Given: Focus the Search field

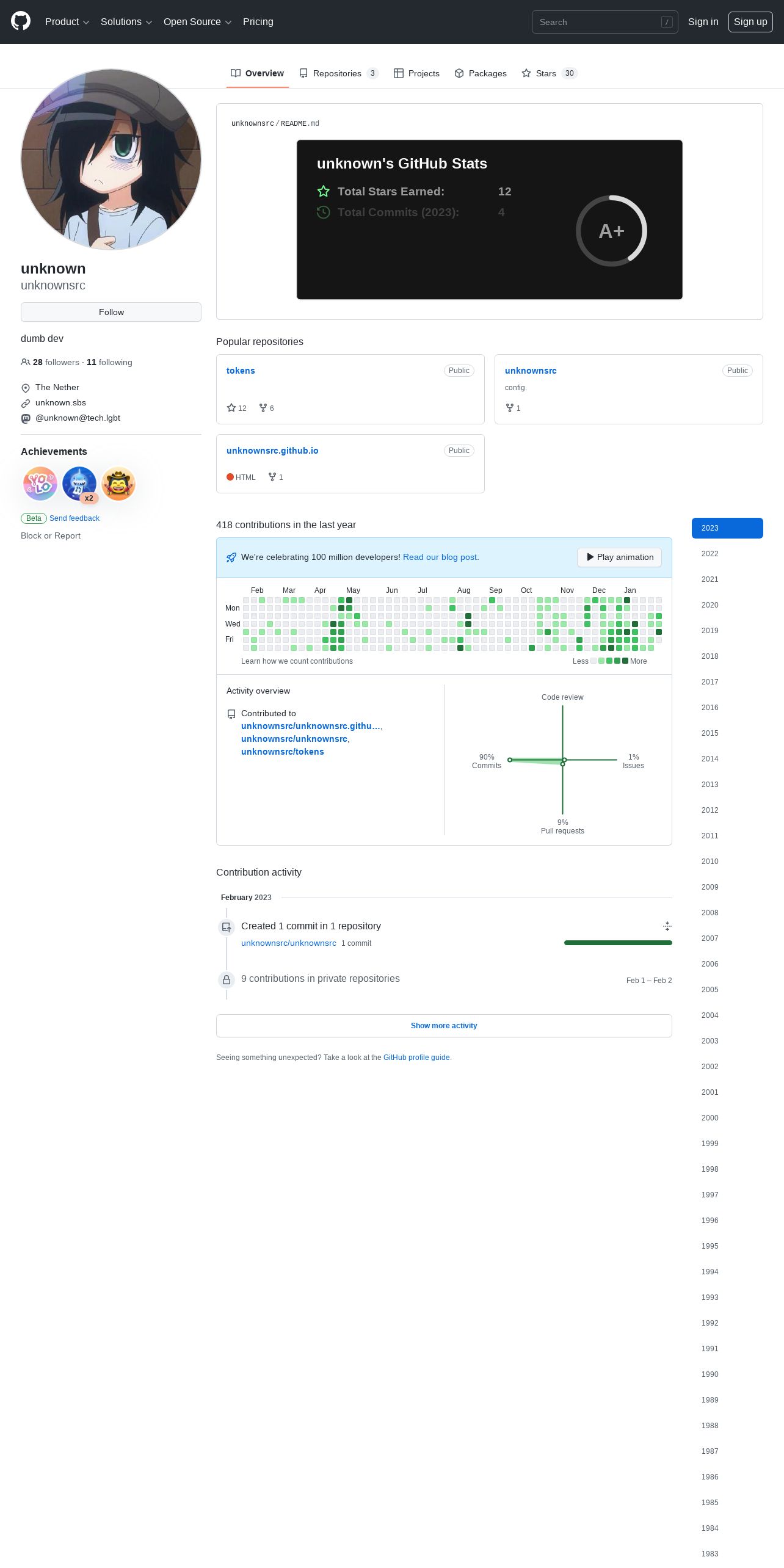Looking at the screenshot, I should [604, 22].
